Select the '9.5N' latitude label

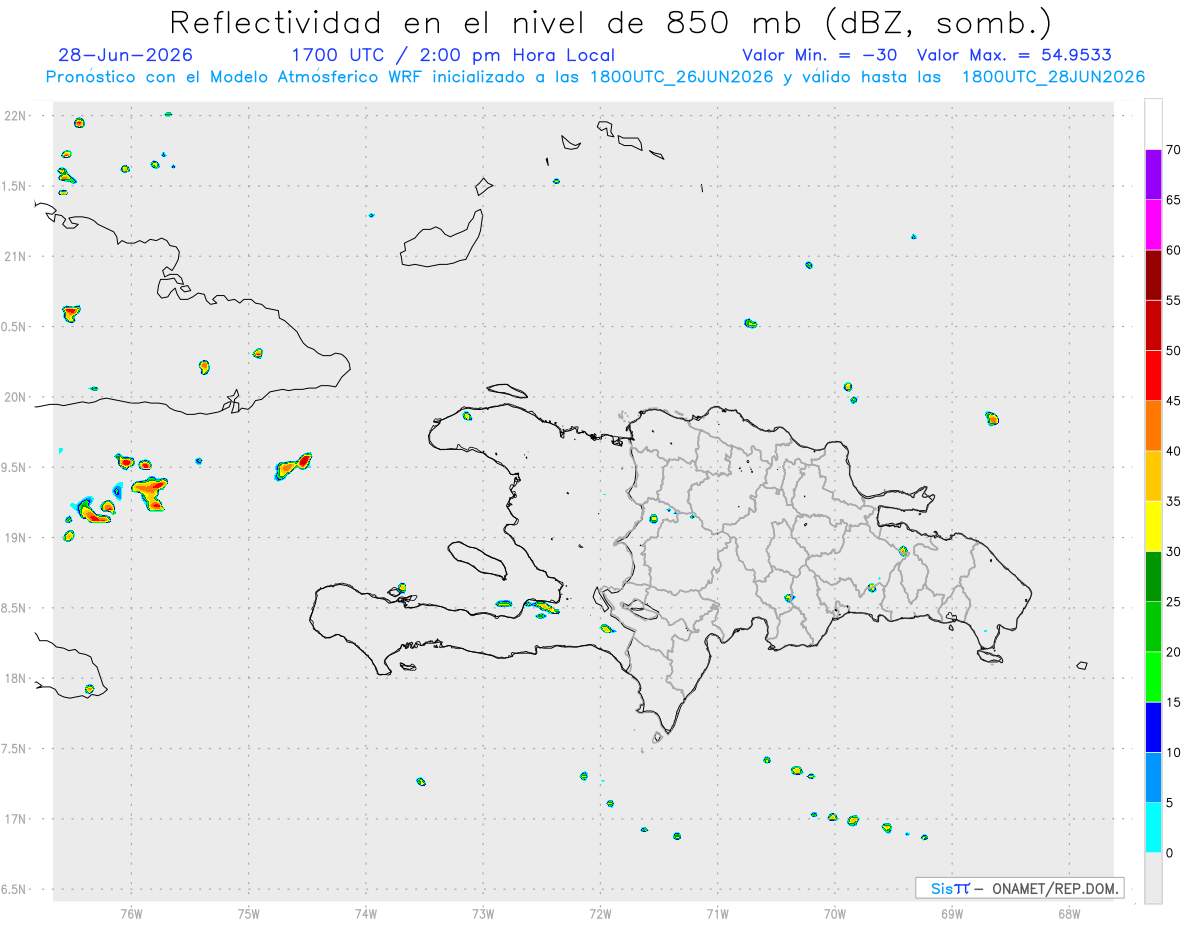coord(14,468)
